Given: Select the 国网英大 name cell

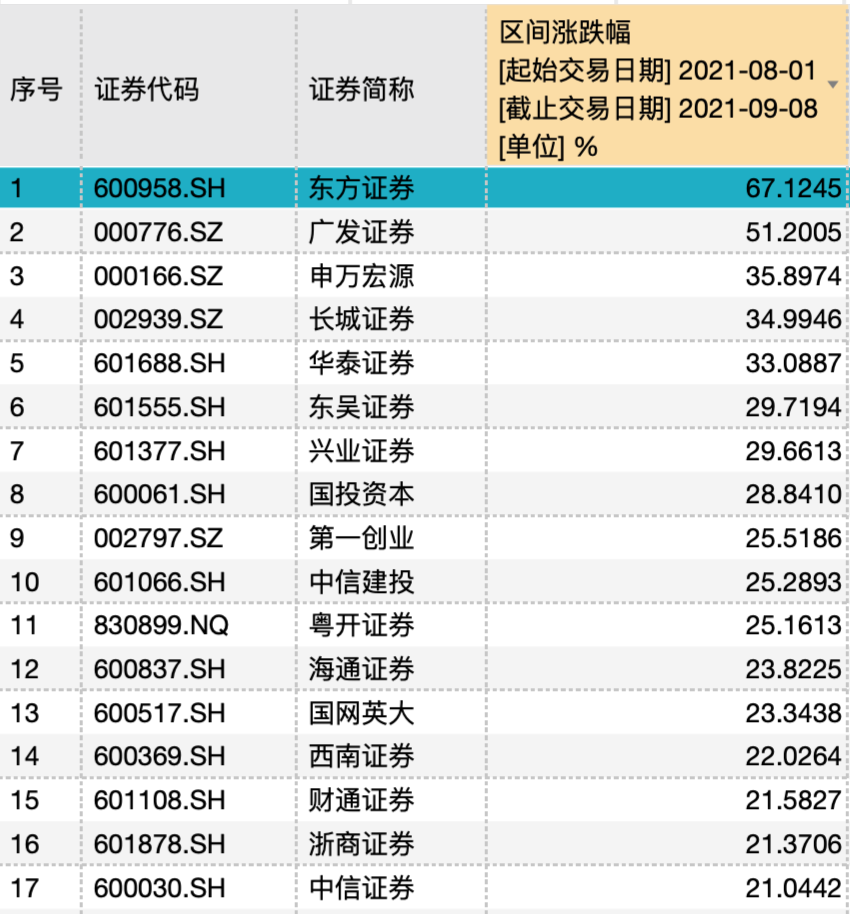Looking at the screenshot, I should click(361, 713).
